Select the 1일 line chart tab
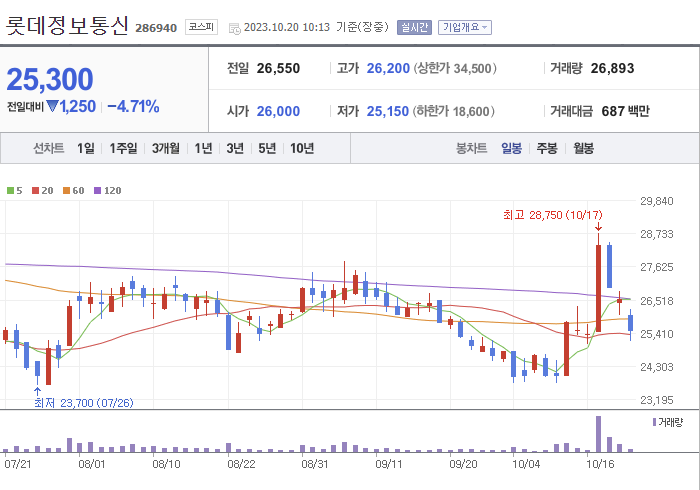700x490 pixels. click(86, 148)
